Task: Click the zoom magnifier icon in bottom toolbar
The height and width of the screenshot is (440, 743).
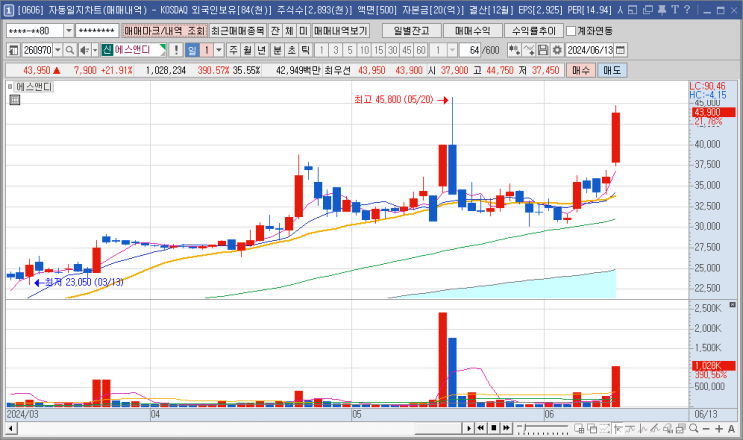Action: coord(694,428)
